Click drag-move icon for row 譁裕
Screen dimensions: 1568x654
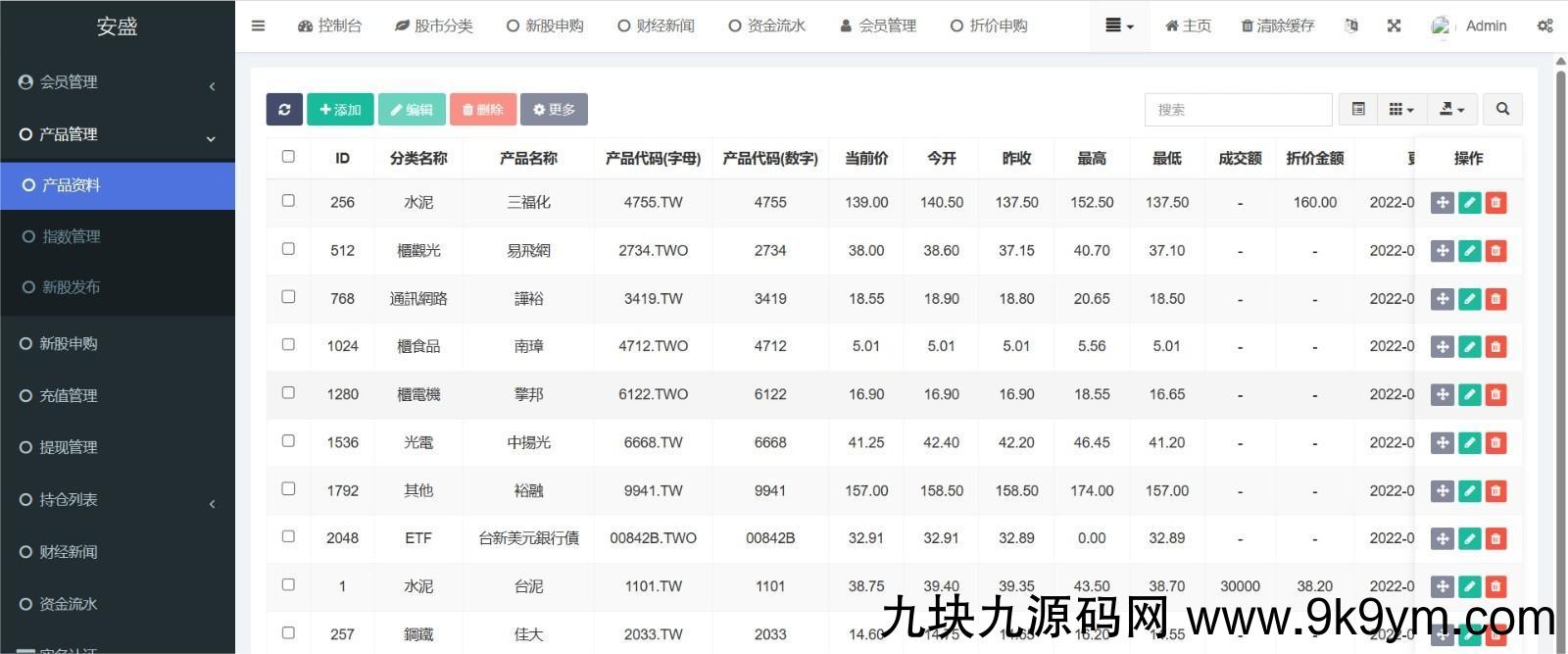1442,299
